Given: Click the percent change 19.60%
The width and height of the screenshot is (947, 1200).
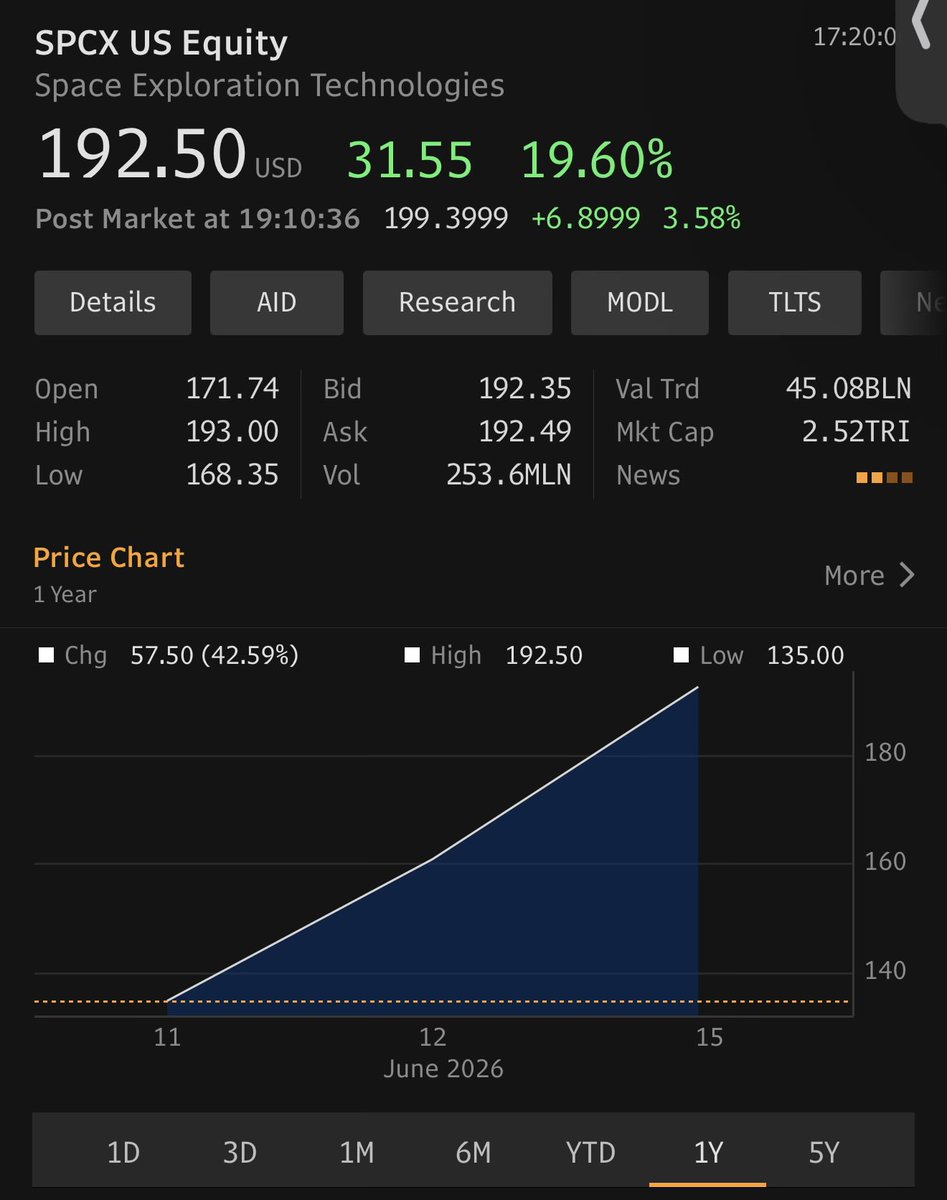Looking at the screenshot, I should 597,160.
